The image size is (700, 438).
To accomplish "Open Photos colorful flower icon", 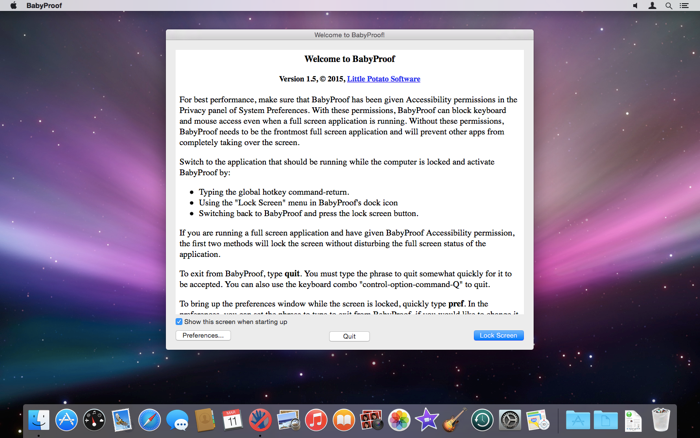I will pos(399,420).
